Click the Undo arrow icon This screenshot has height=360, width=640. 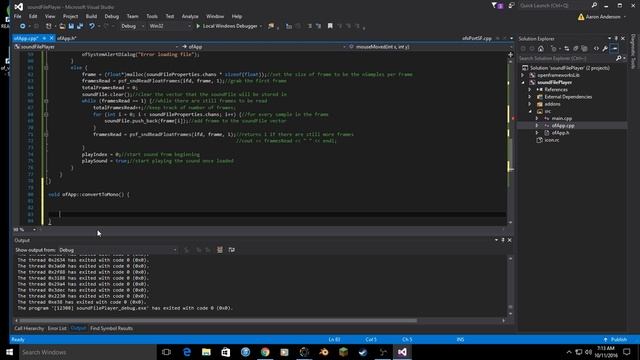pos(92,26)
